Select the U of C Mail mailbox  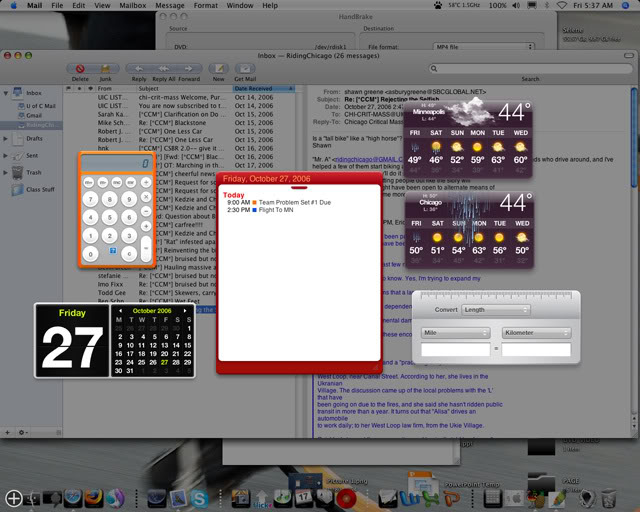click(x=37, y=106)
